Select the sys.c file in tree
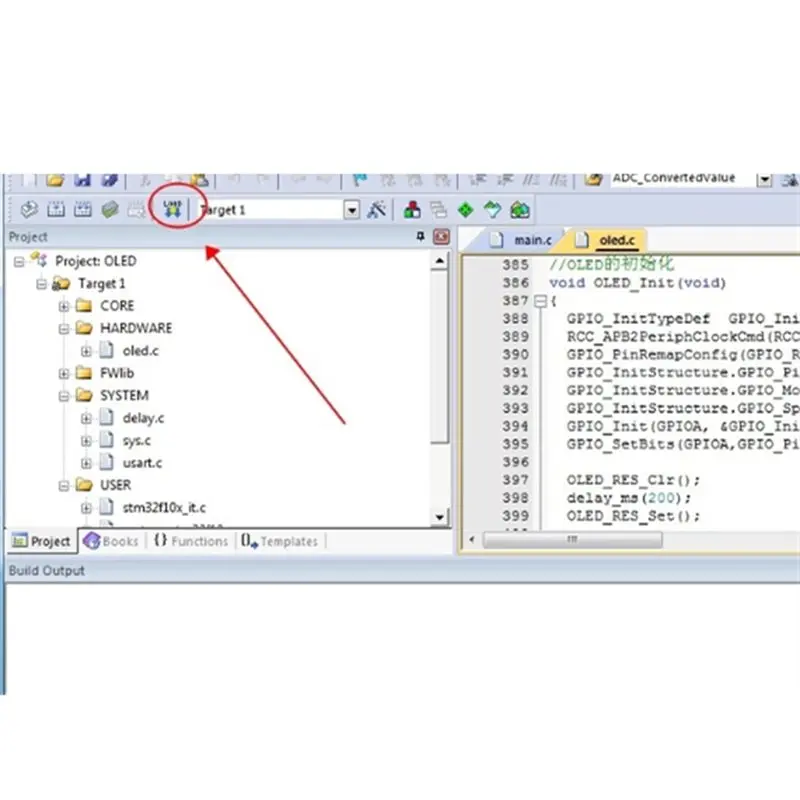 pyautogui.click(x=136, y=441)
